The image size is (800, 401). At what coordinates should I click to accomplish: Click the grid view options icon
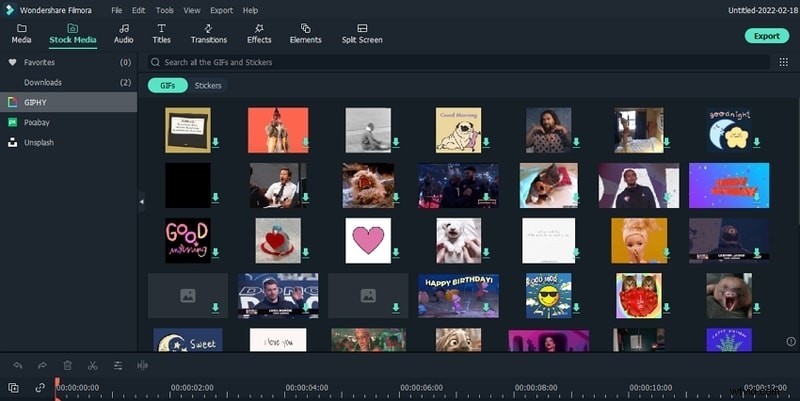point(784,62)
